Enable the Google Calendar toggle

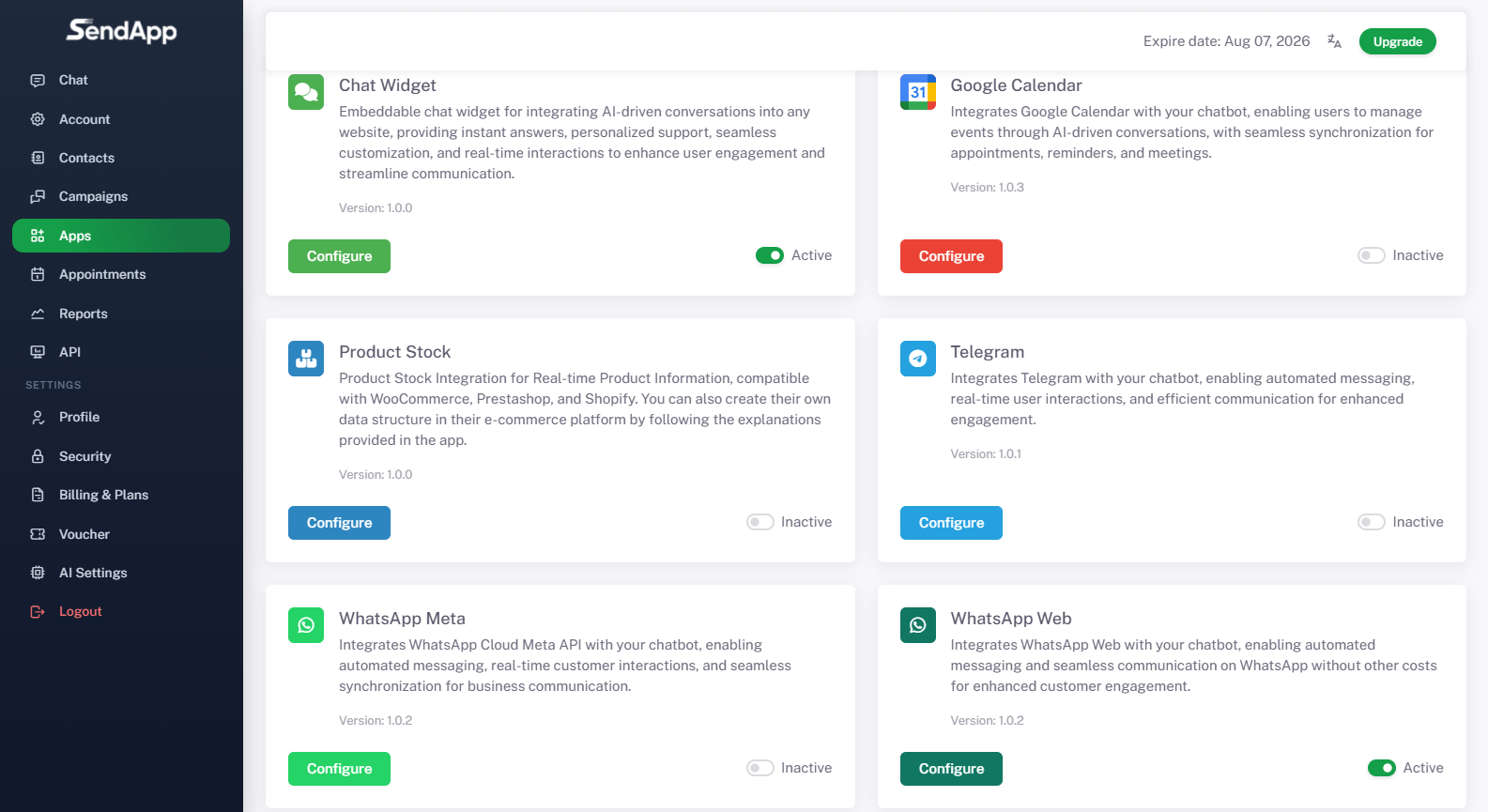pyautogui.click(x=1372, y=255)
